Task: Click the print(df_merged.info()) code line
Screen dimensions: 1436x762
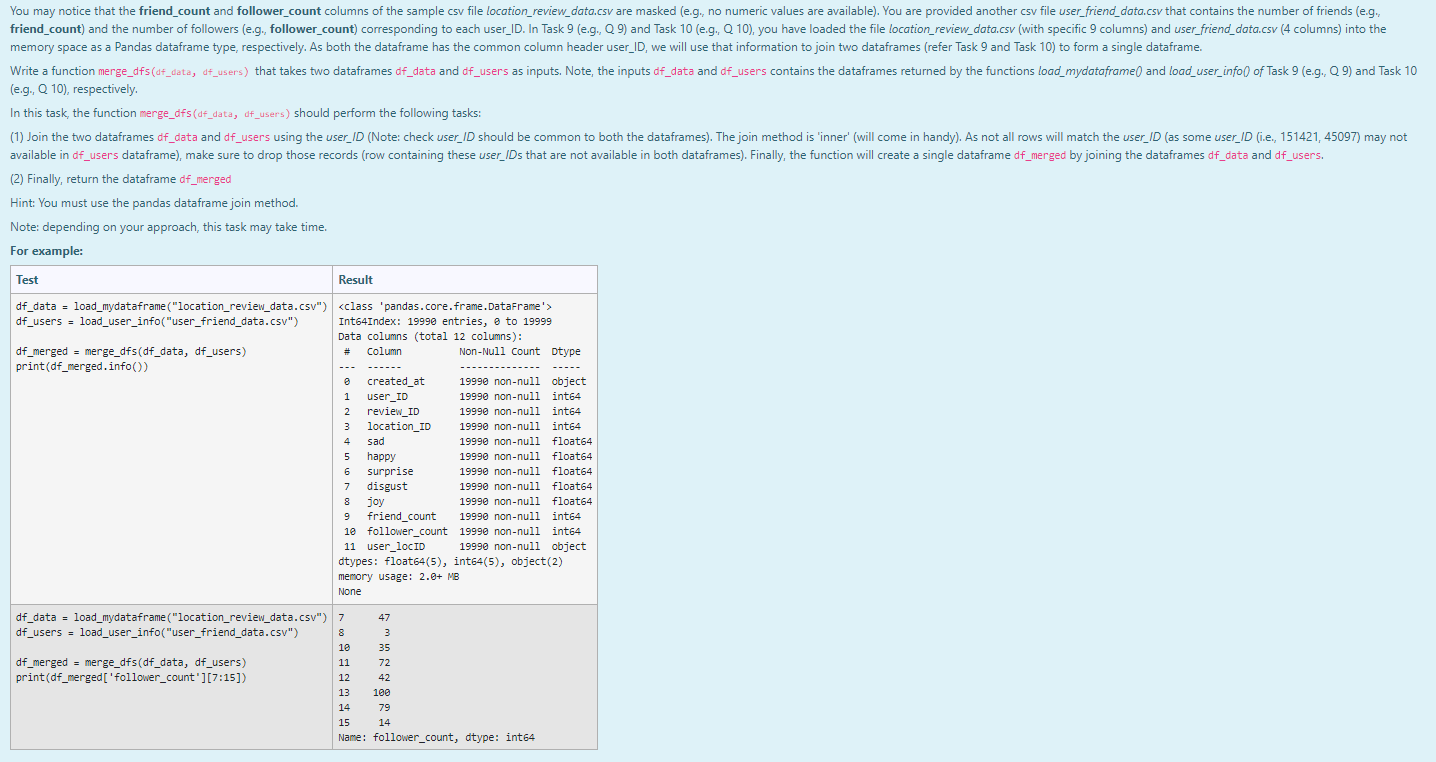Action: click(84, 366)
